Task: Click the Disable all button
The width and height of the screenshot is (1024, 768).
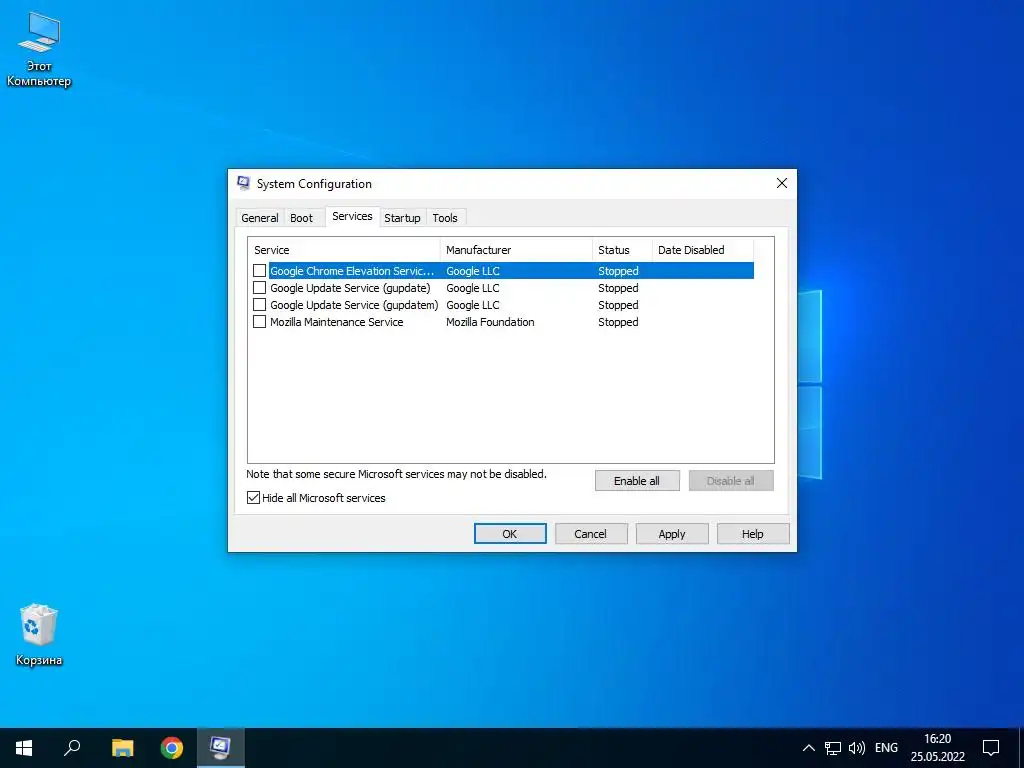Action: click(x=731, y=481)
